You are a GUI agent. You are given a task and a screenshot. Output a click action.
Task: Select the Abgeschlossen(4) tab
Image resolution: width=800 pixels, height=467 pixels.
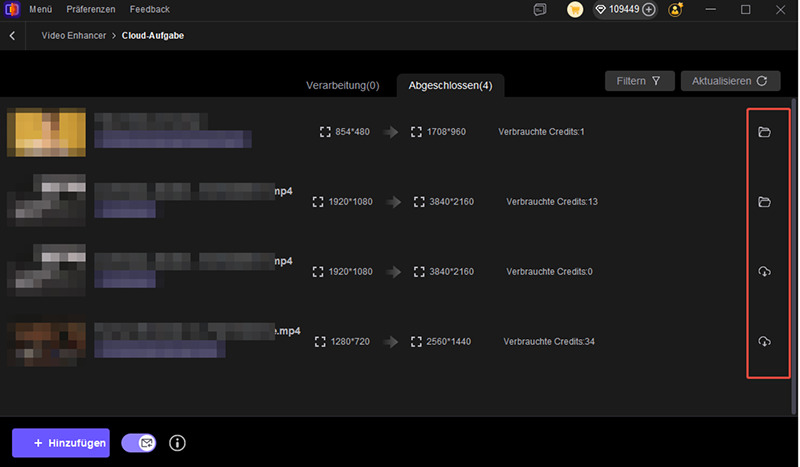tap(450, 86)
